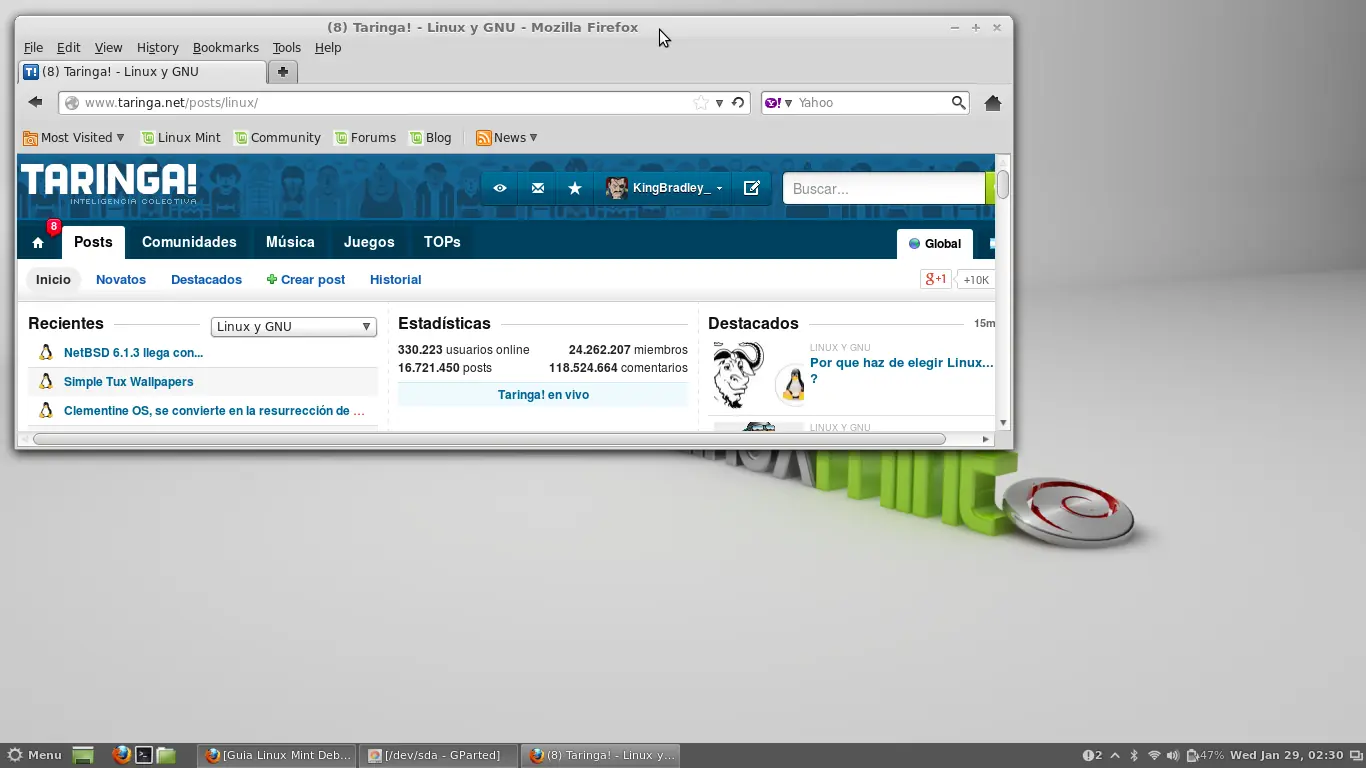Show the desktop using the green panel icon
This screenshot has height=768, width=1366.
pos(83,755)
